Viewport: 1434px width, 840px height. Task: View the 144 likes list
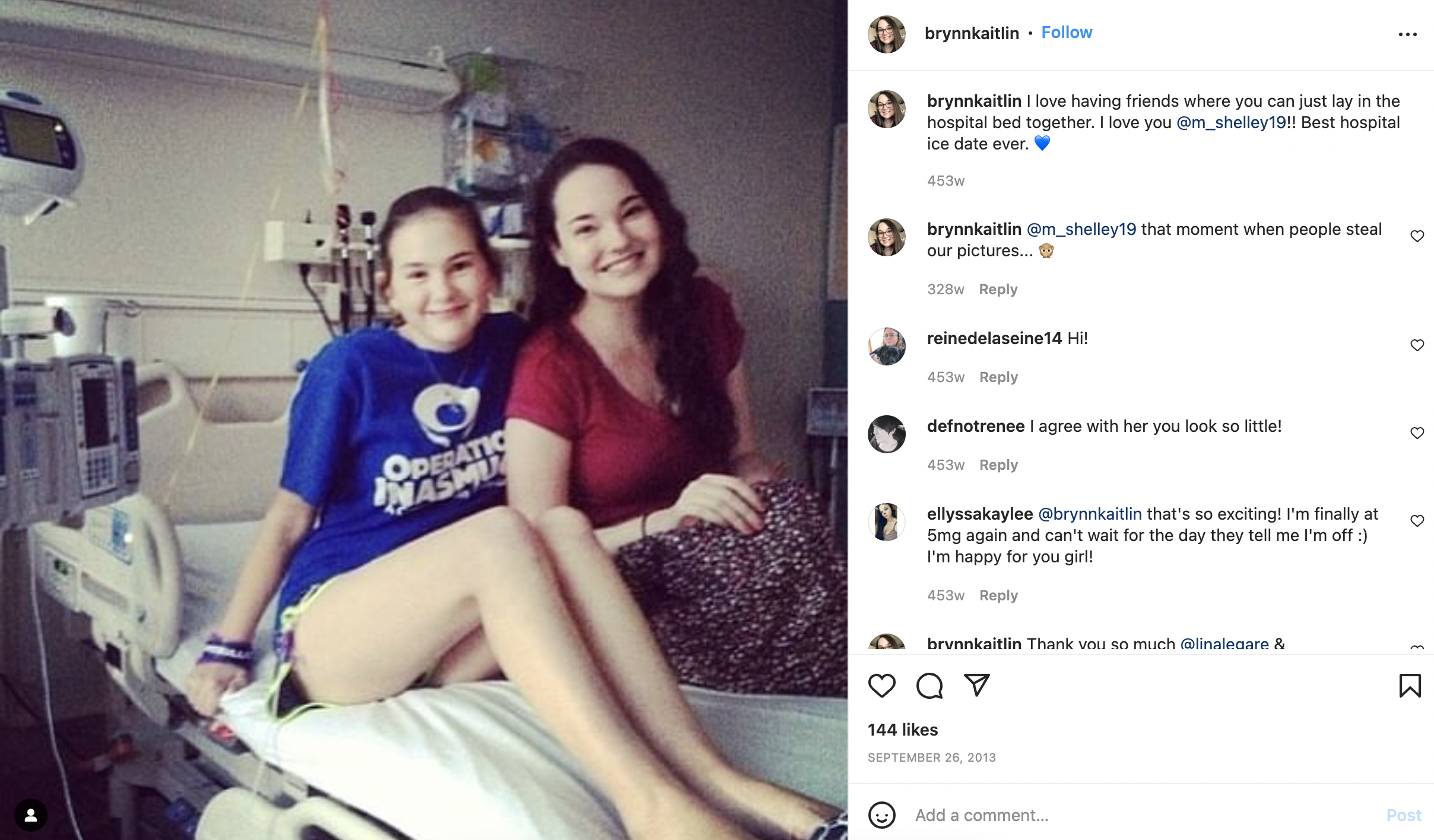[x=903, y=730]
